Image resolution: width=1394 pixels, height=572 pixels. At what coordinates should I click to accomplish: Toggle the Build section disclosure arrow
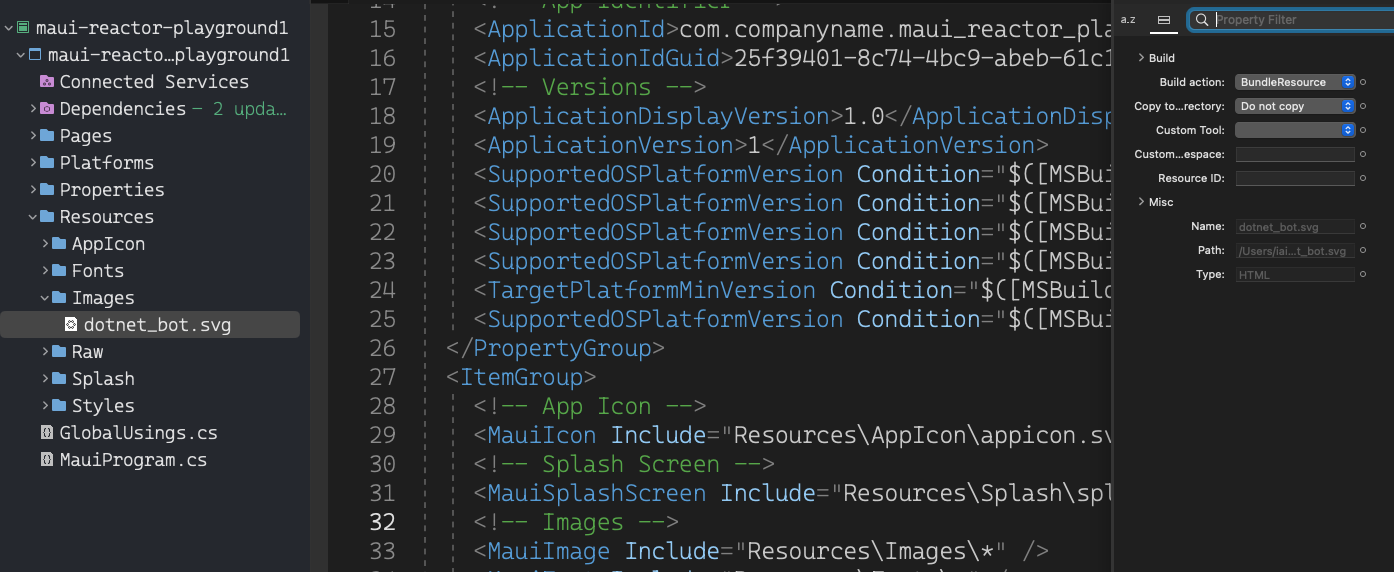pos(1141,58)
